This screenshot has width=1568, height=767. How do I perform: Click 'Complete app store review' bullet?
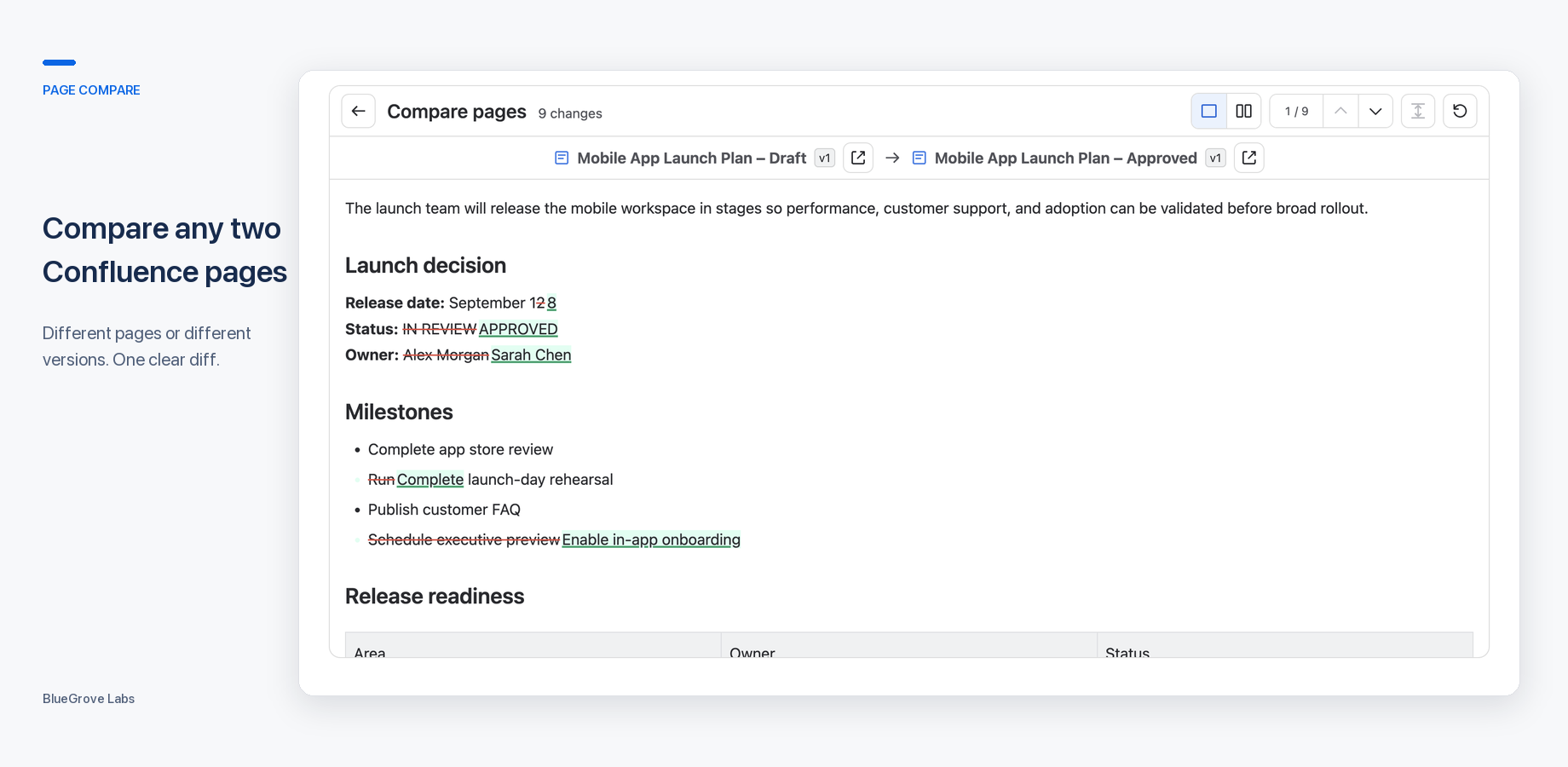(460, 449)
